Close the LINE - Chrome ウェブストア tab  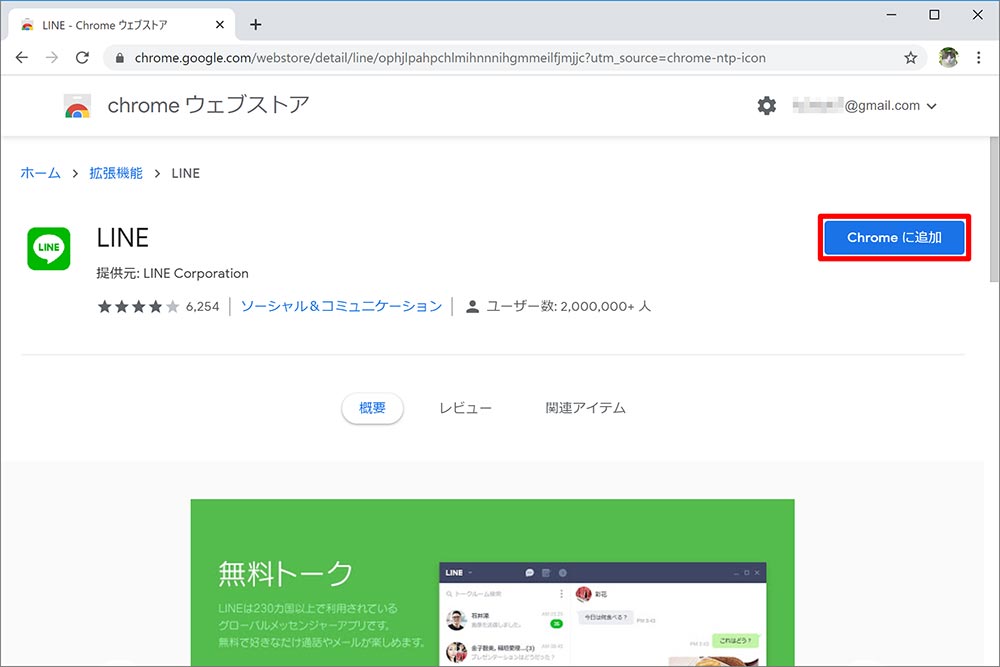pyautogui.click(x=220, y=24)
